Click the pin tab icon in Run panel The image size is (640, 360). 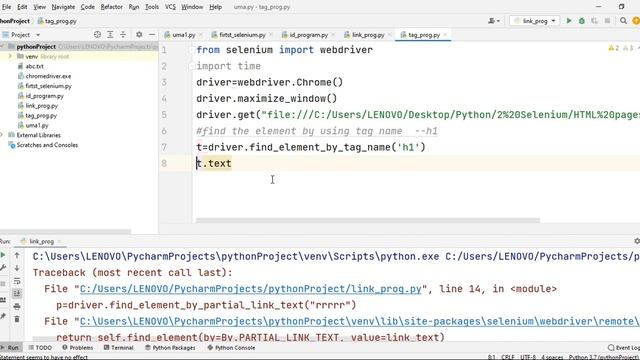click(3, 316)
